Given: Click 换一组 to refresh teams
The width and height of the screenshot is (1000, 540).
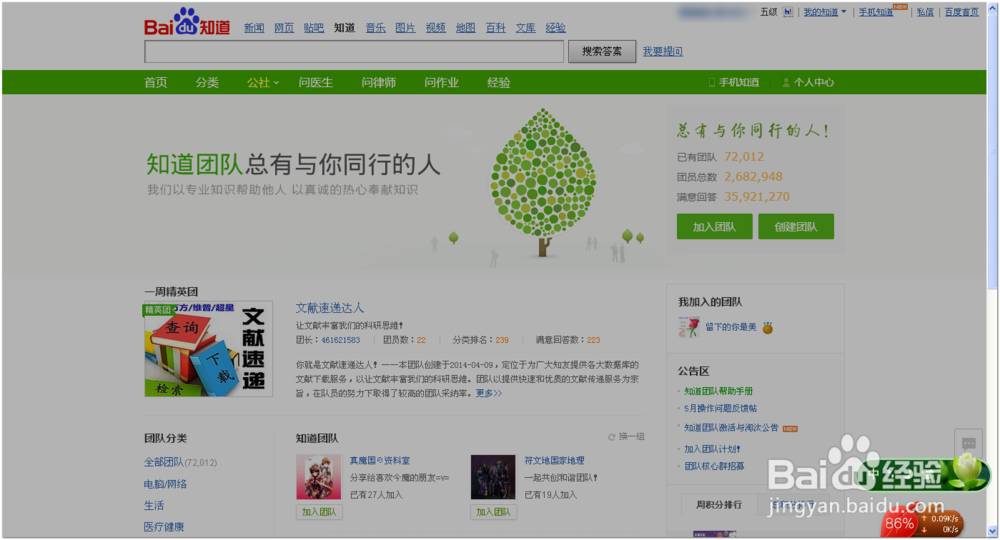Looking at the screenshot, I should coord(631,437).
